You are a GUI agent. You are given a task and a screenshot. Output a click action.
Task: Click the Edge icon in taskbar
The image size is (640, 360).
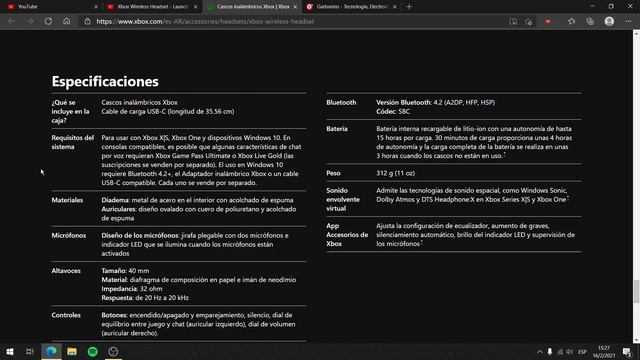[x=51, y=351]
